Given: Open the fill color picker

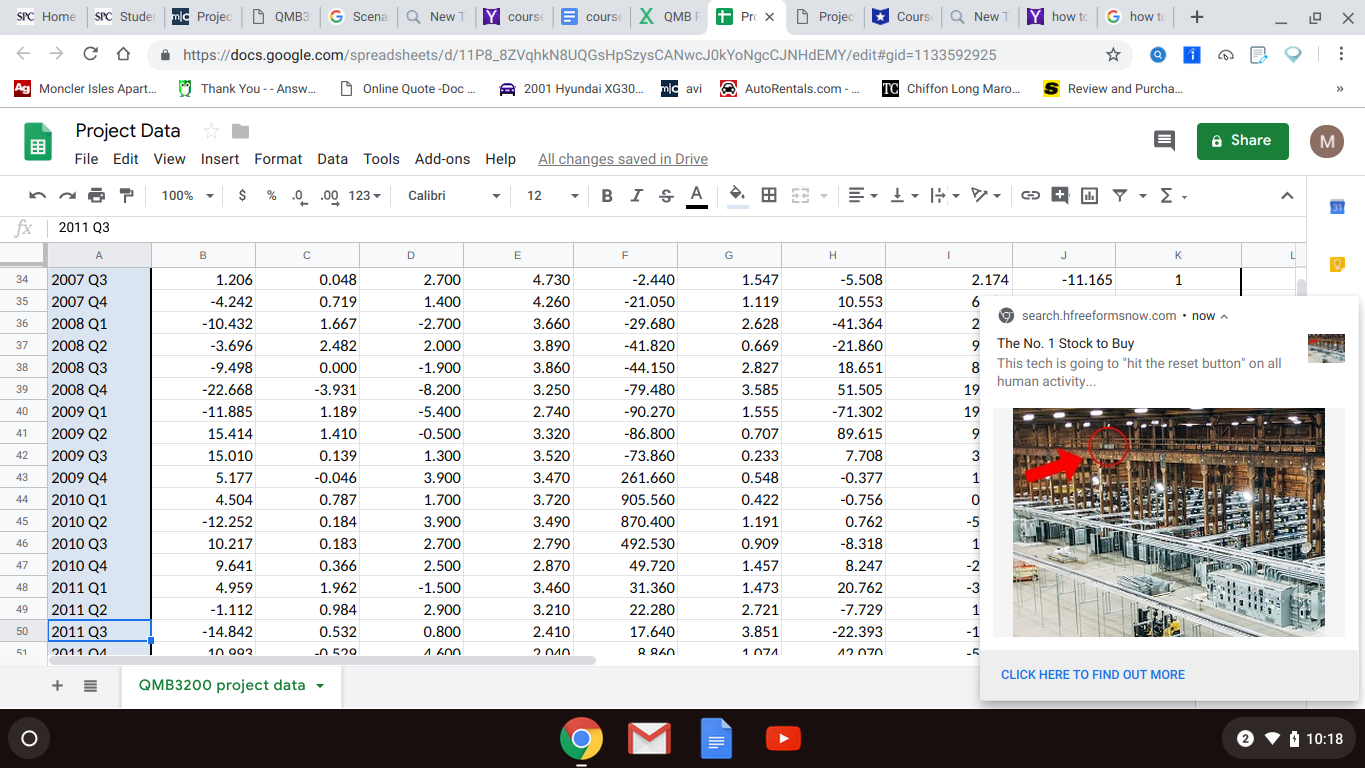Looking at the screenshot, I should tap(737, 196).
